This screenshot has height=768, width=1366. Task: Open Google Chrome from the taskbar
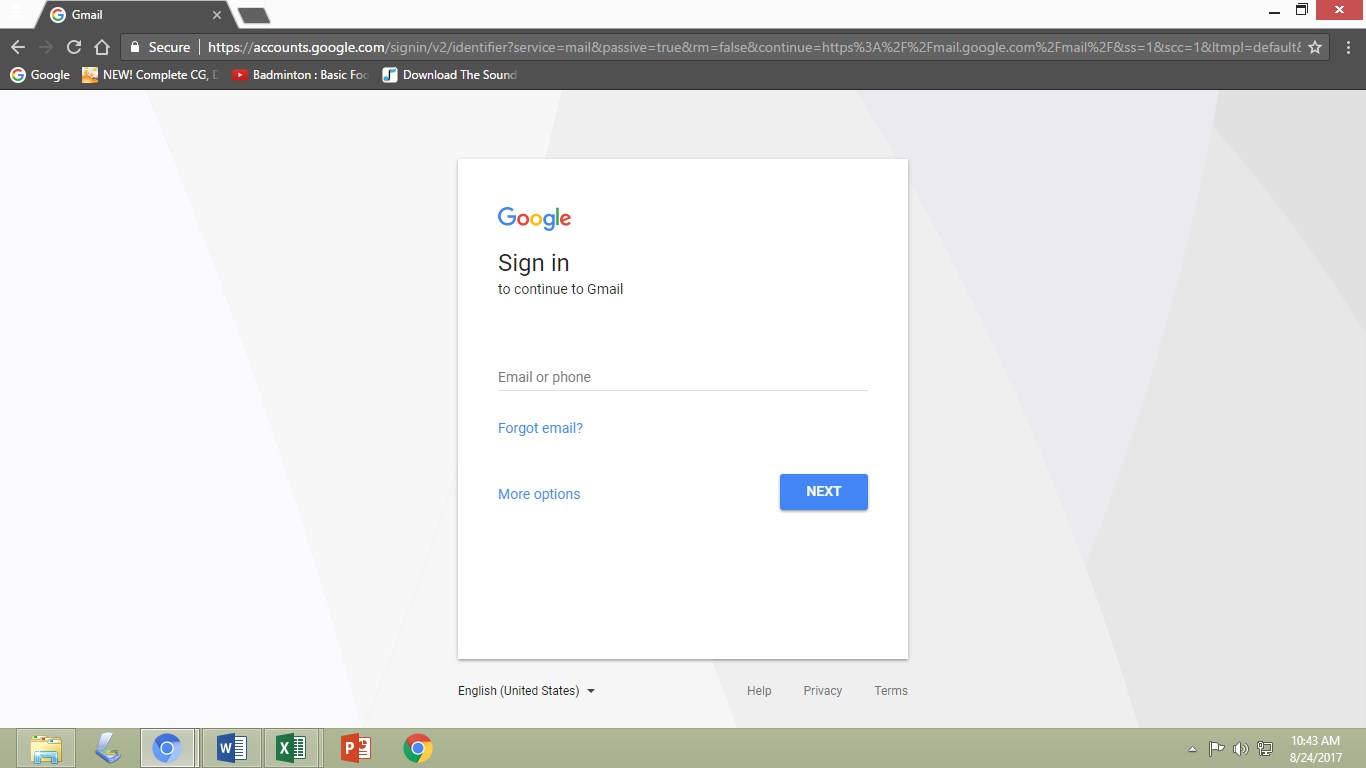[418, 748]
